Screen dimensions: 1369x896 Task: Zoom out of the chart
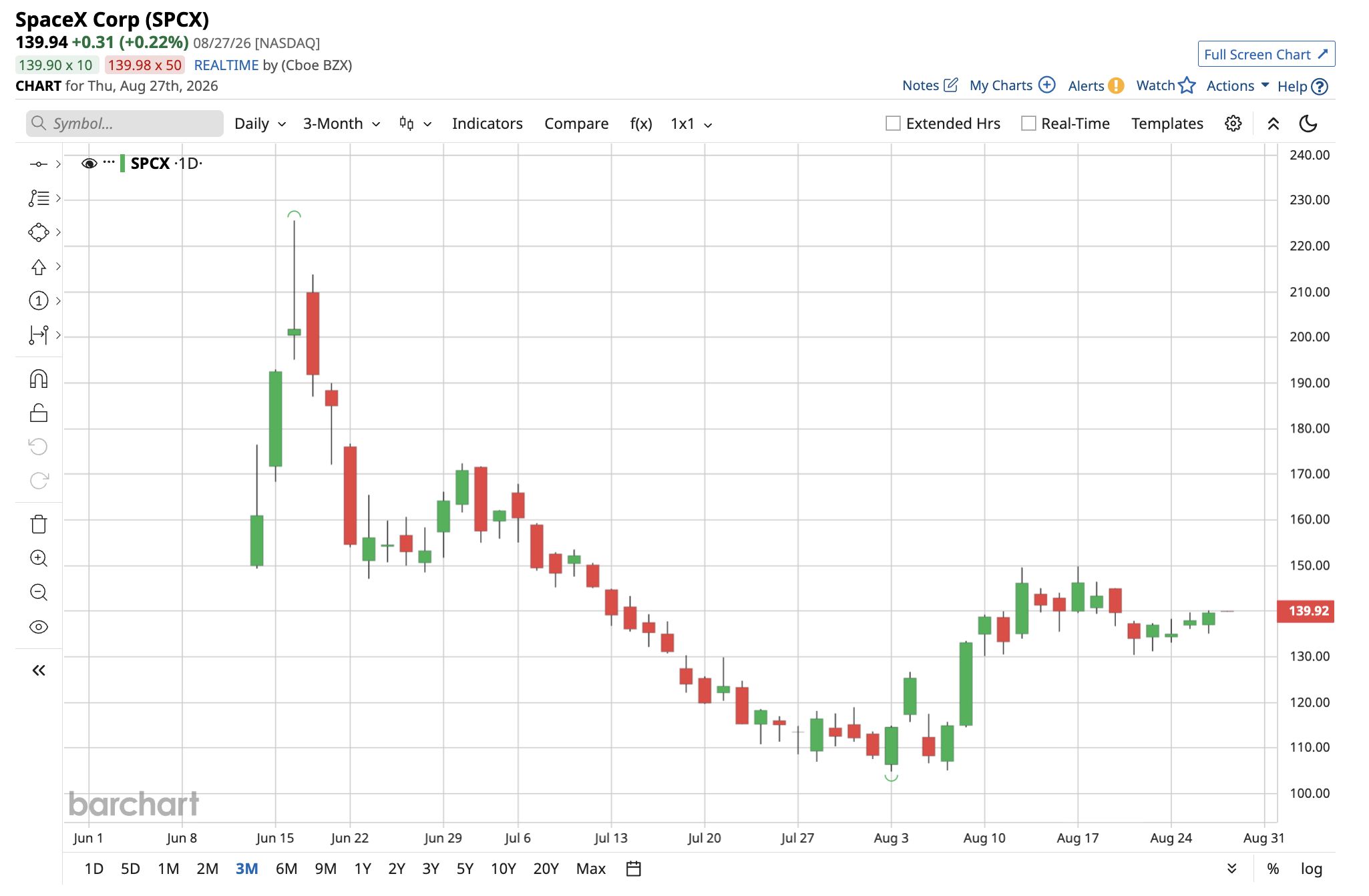(x=39, y=592)
